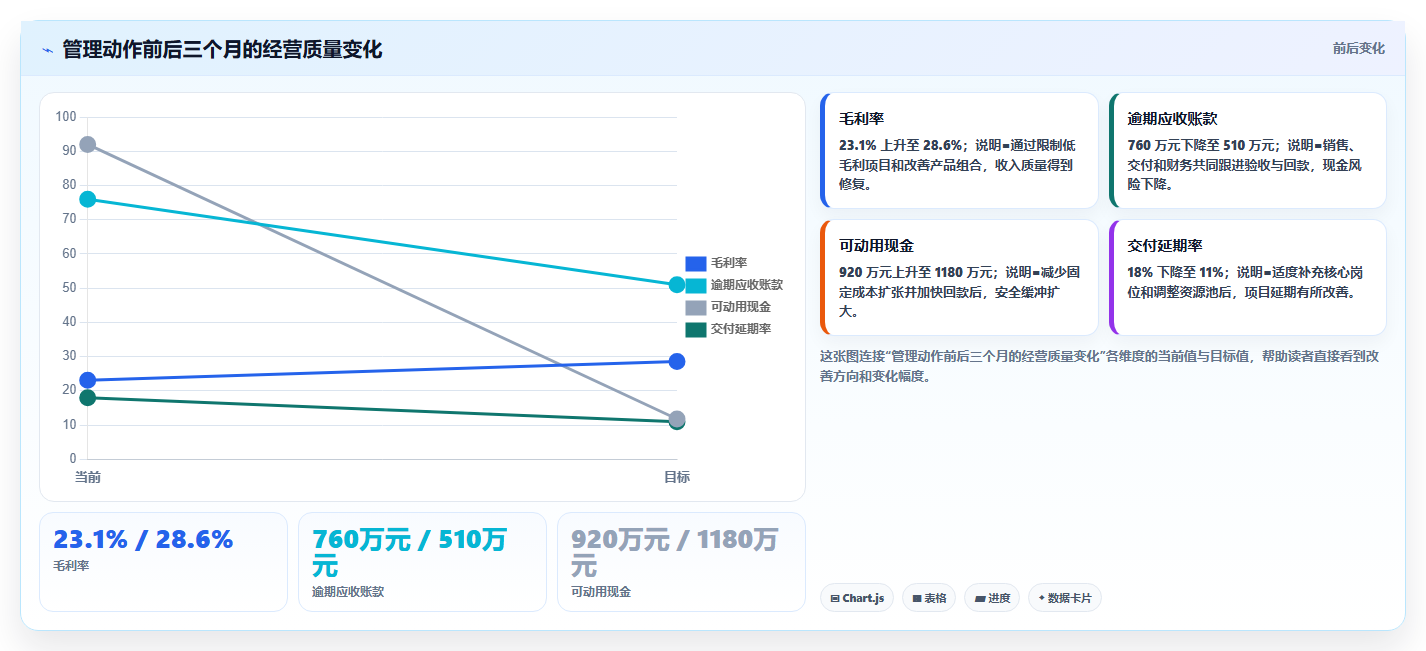Viewport: 1426px width, 651px height.
Task: Click the 0 y-axis tick label
Action: pos(72,459)
